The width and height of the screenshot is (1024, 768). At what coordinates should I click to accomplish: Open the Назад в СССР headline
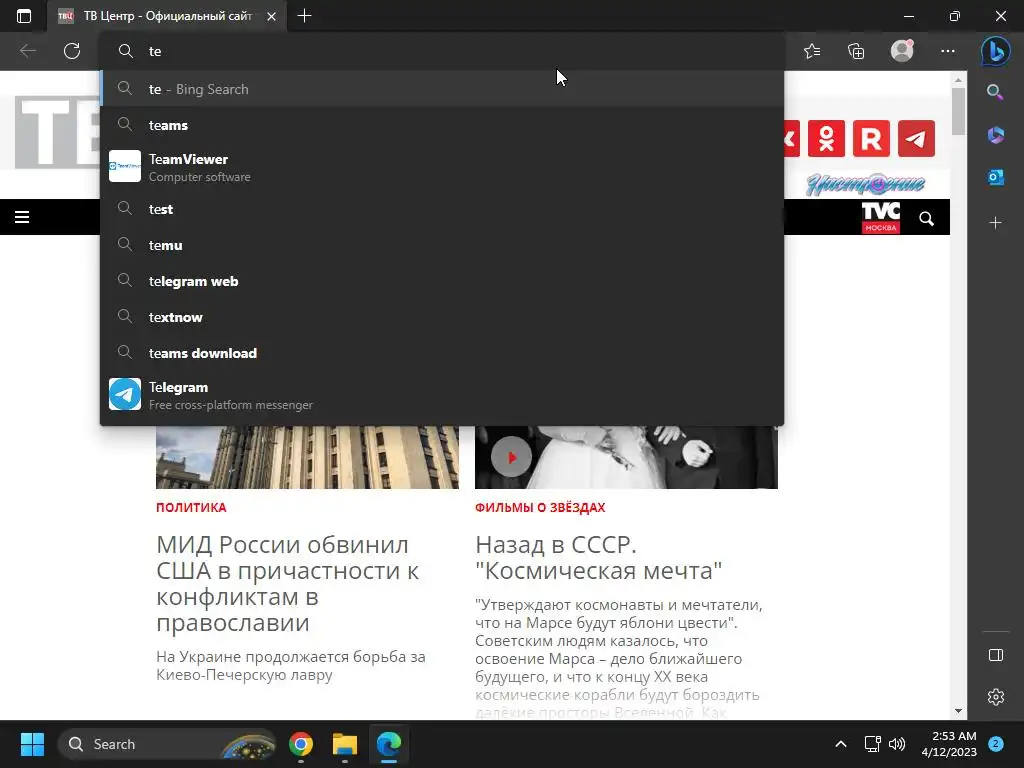coord(598,557)
